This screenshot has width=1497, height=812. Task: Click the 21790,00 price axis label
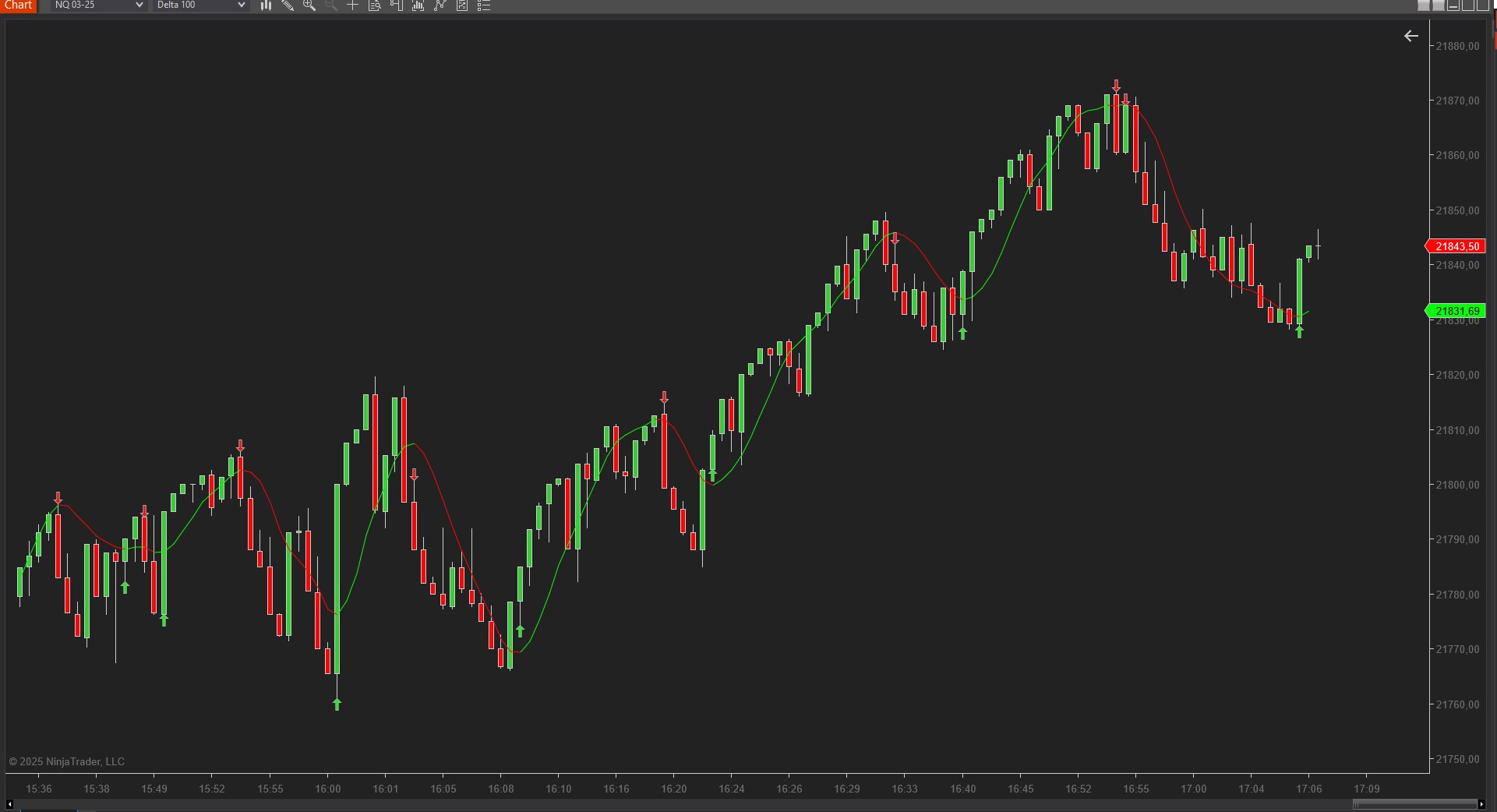[1457, 539]
